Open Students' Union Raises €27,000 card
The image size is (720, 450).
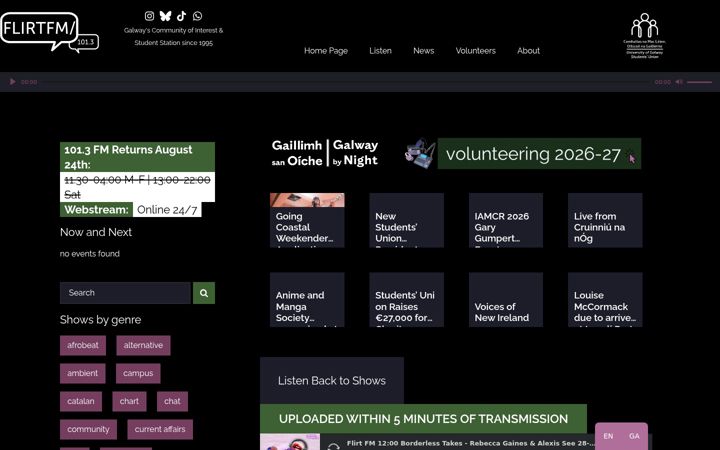tap(406, 300)
